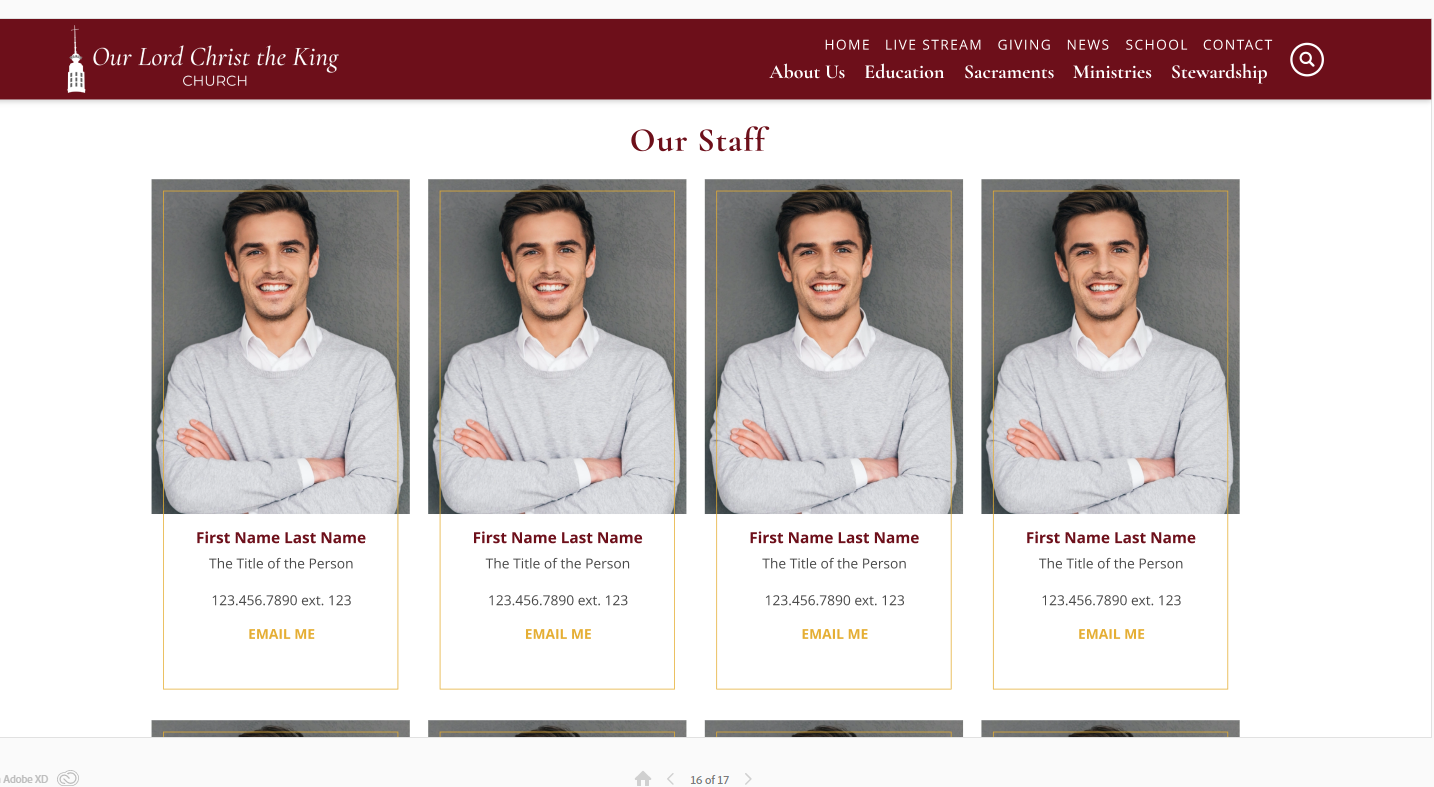Image resolution: width=1434 pixels, height=787 pixels.
Task: Go to previous page with left arrow
Action: pos(671,779)
